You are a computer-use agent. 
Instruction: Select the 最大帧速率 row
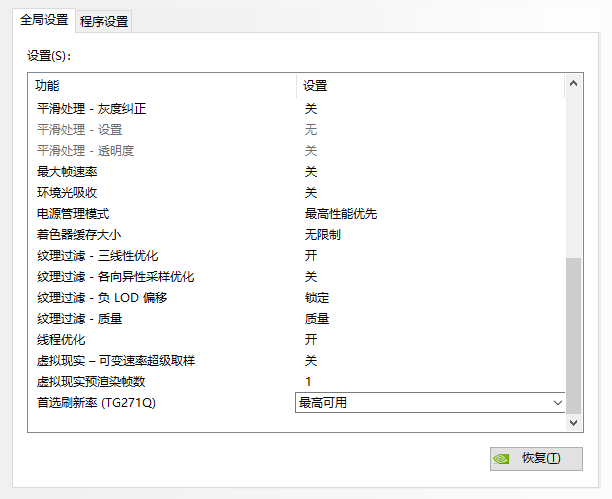297,172
